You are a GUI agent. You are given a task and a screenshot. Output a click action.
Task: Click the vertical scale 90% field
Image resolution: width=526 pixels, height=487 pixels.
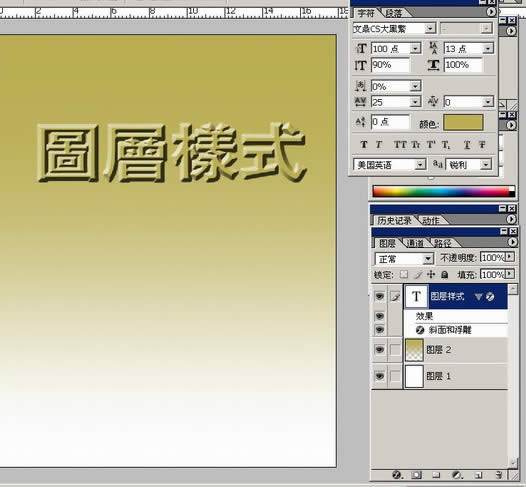(390, 65)
